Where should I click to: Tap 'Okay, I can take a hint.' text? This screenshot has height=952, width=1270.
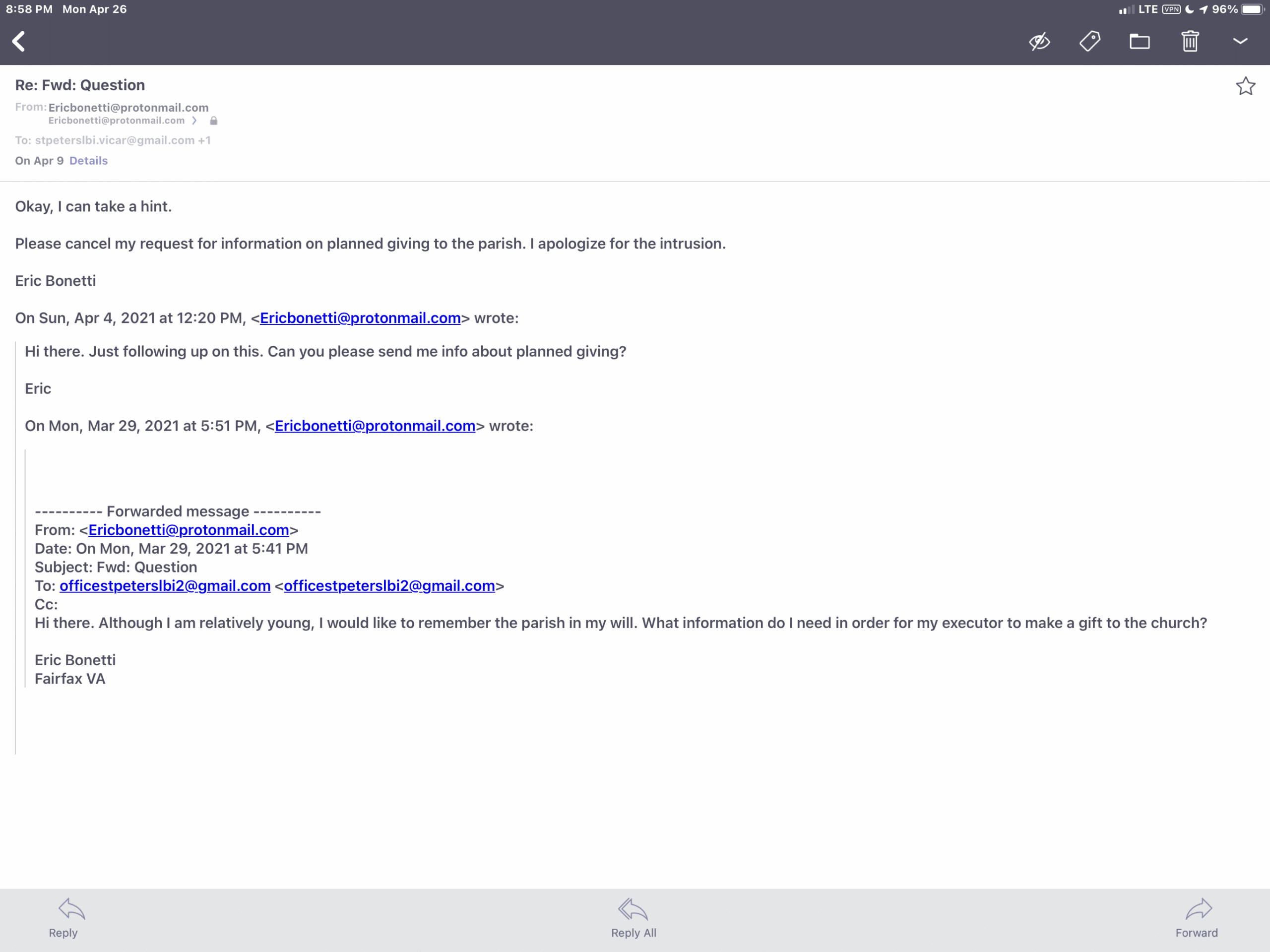pos(94,207)
